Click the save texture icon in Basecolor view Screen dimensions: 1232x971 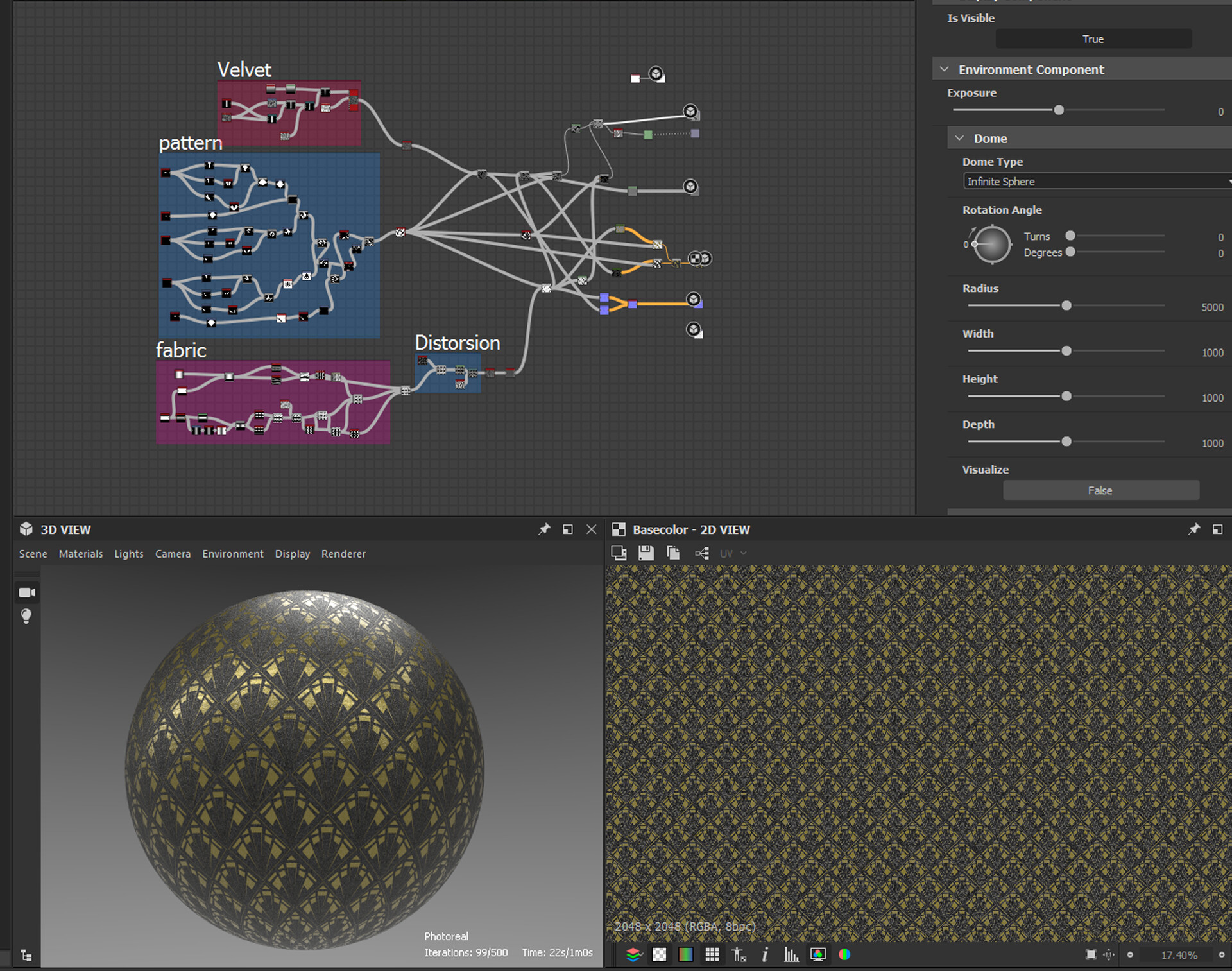click(646, 553)
